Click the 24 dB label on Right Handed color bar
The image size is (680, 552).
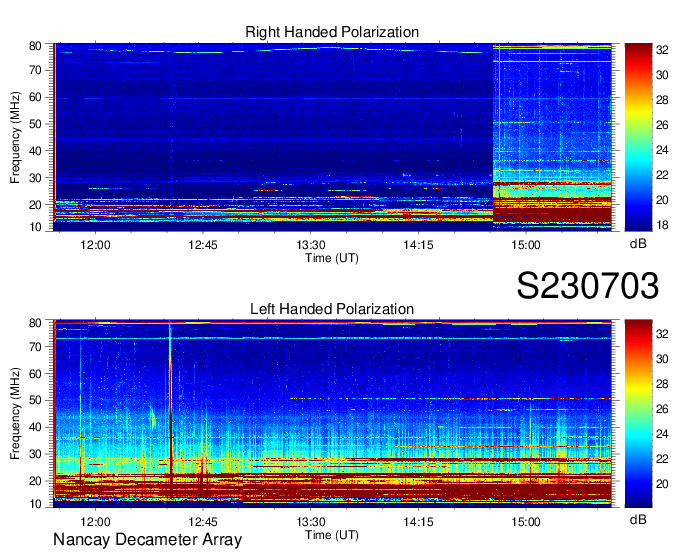click(x=662, y=150)
